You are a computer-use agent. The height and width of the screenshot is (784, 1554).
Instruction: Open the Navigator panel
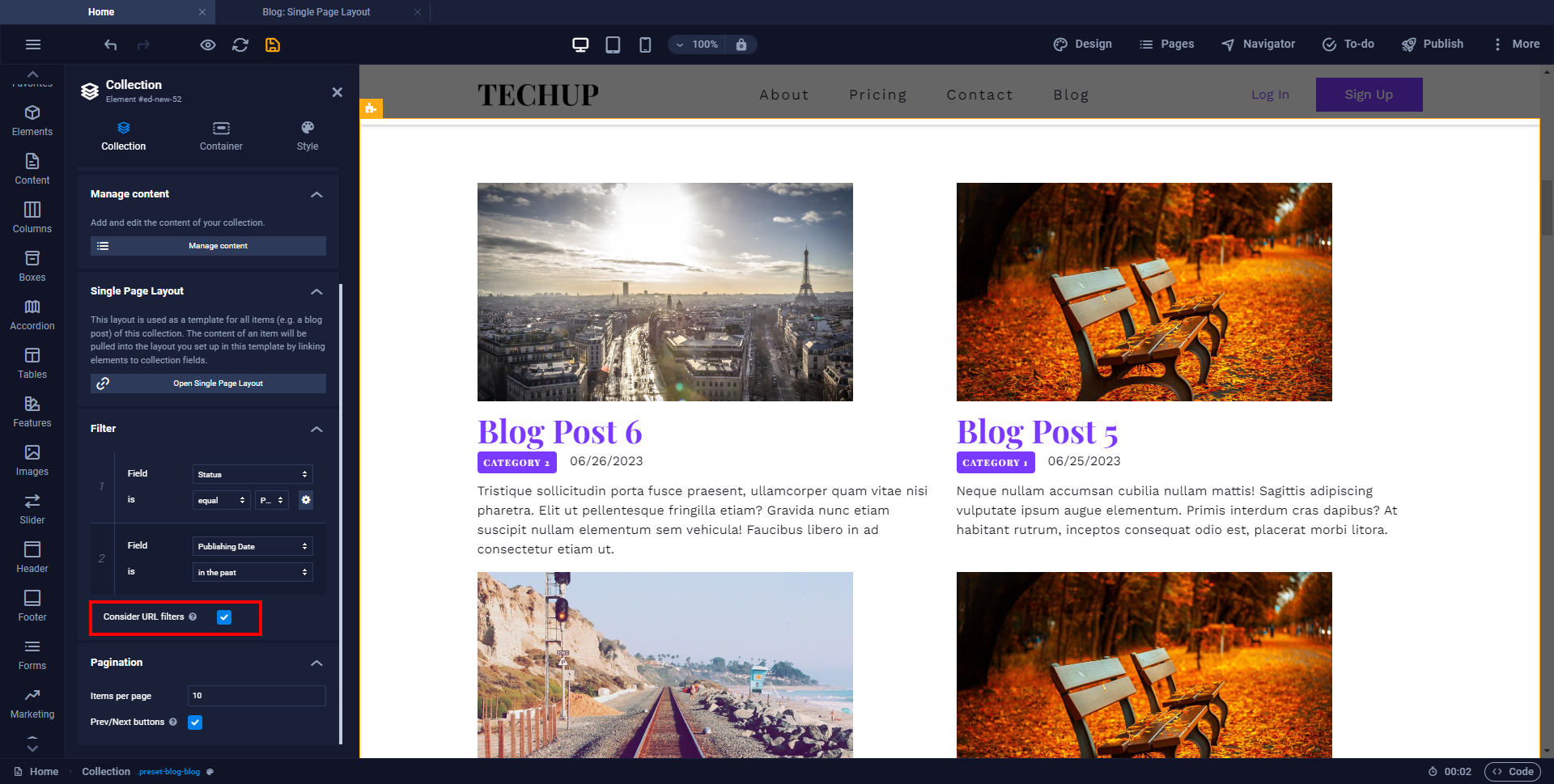(1258, 44)
